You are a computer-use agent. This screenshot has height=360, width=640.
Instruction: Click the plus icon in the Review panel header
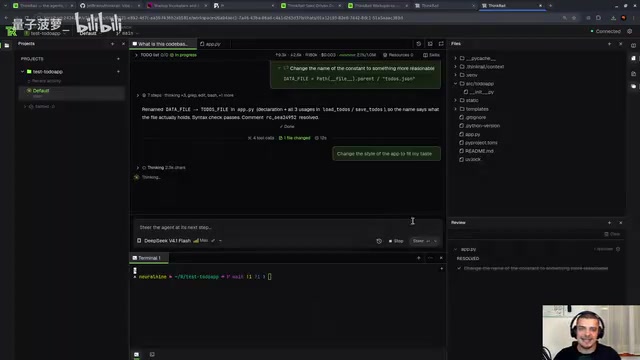click(609, 222)
